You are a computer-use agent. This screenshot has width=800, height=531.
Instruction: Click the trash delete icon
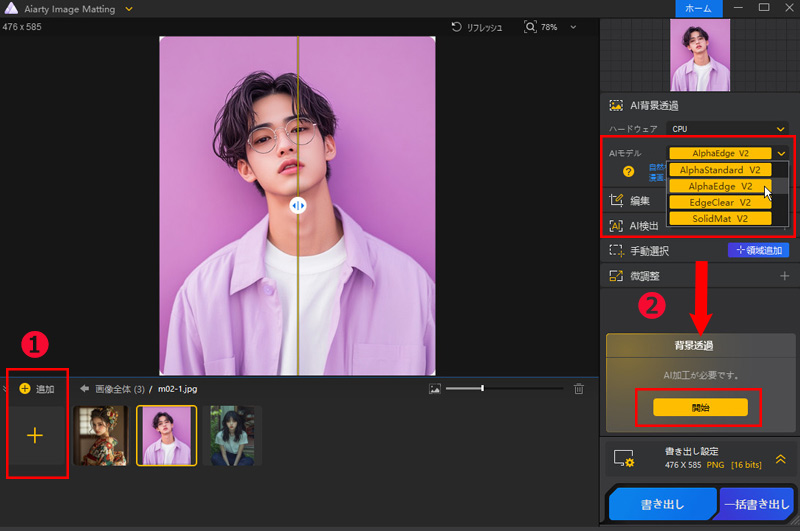(x=579, y=389)
